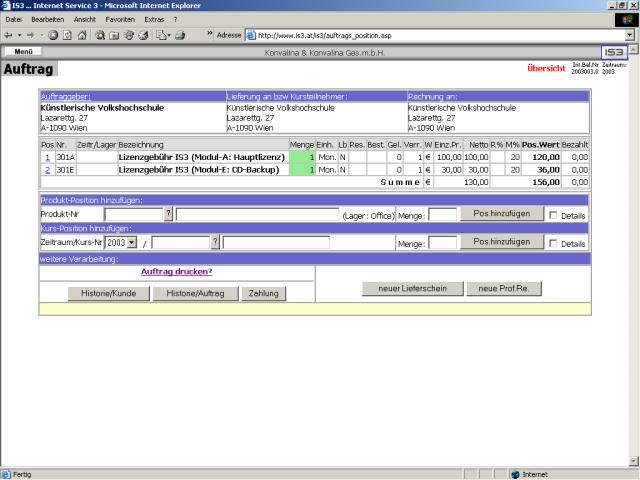Click Auftrag drucken link
The image size is (640, 480).
[177, 272]
